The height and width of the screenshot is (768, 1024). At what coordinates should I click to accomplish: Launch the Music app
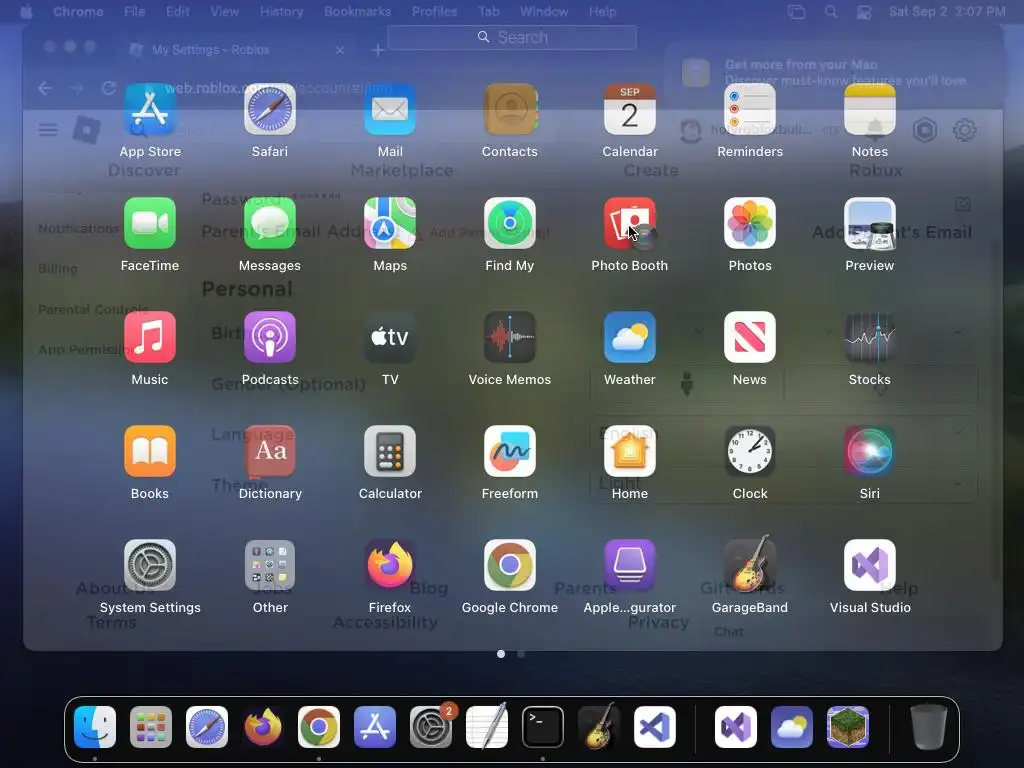point(150,337)
